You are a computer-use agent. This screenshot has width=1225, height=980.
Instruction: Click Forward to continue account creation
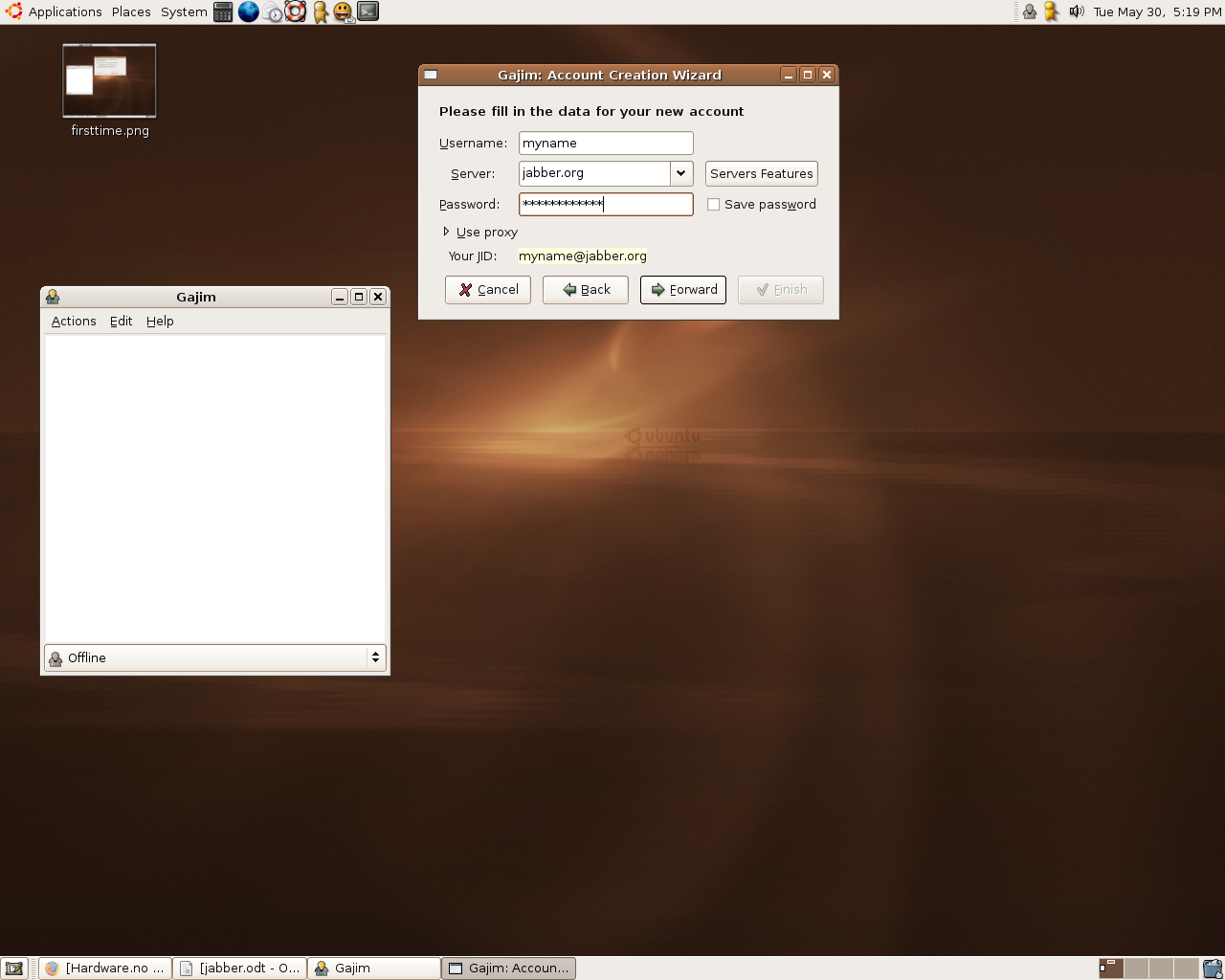click(683, 290)
